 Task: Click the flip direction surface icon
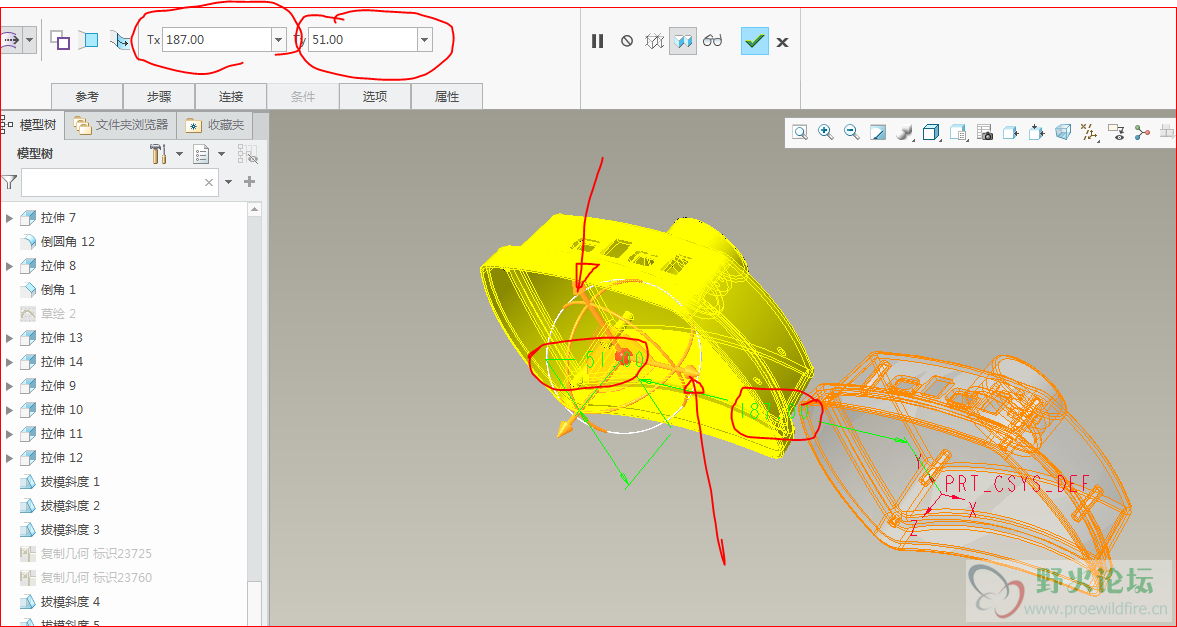coord(119,40)
